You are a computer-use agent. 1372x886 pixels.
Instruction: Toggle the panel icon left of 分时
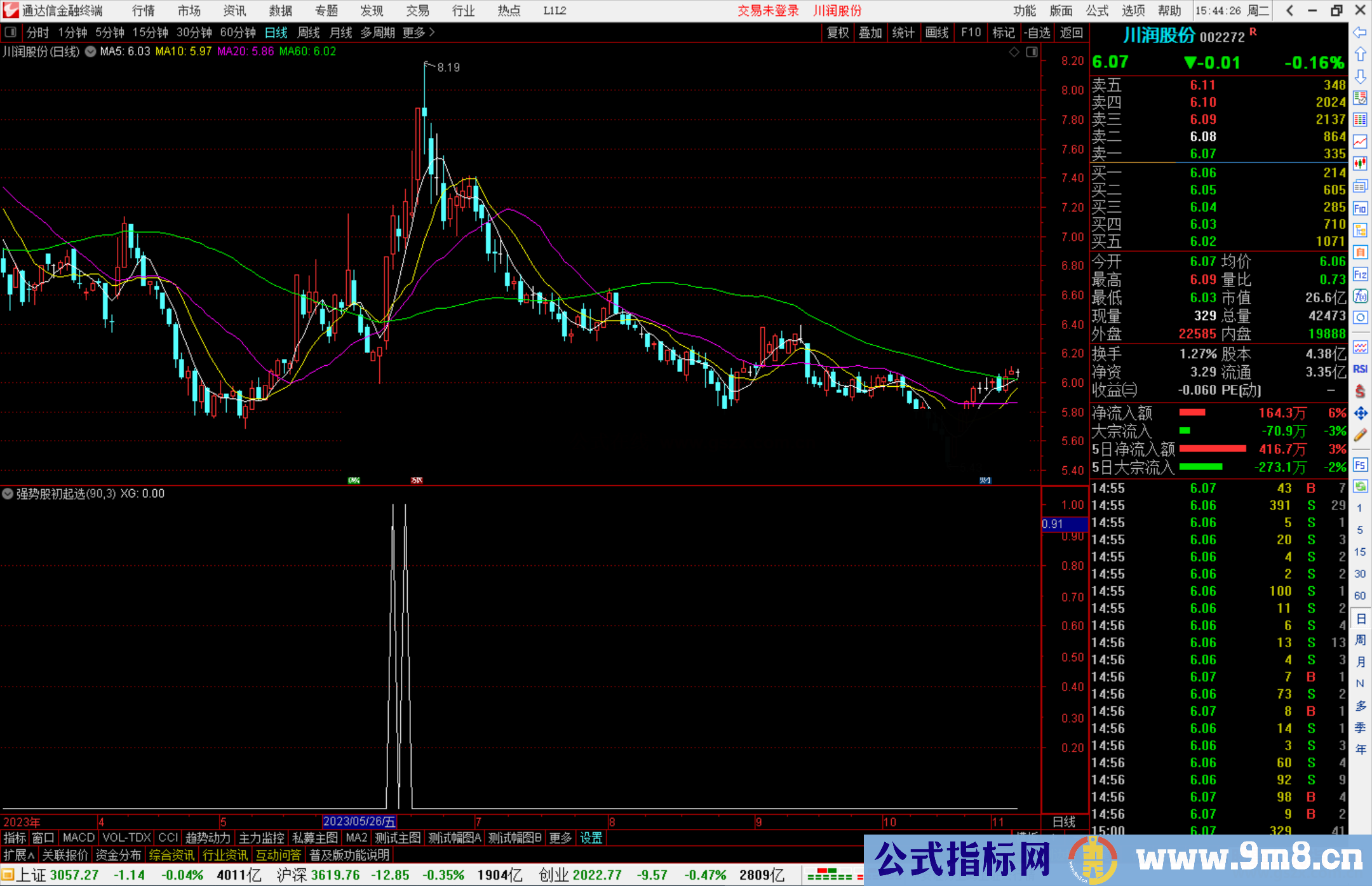[11, 32]
